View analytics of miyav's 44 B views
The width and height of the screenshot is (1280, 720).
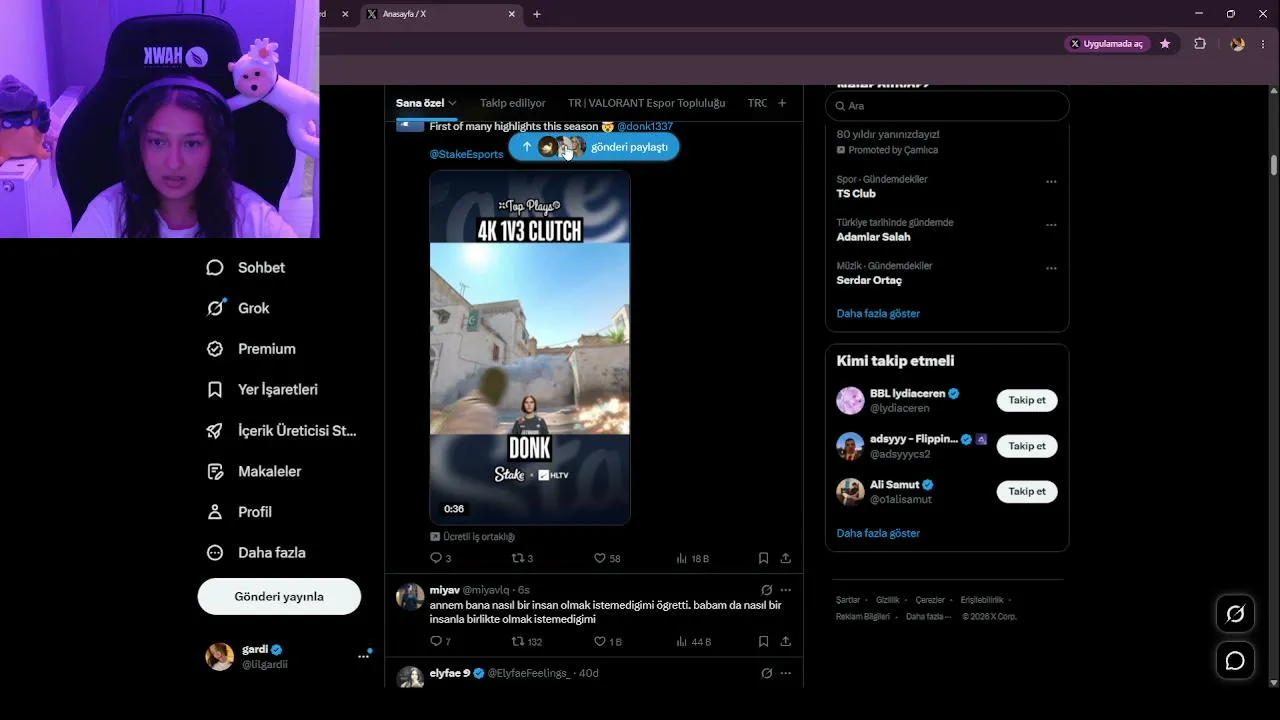693,641
